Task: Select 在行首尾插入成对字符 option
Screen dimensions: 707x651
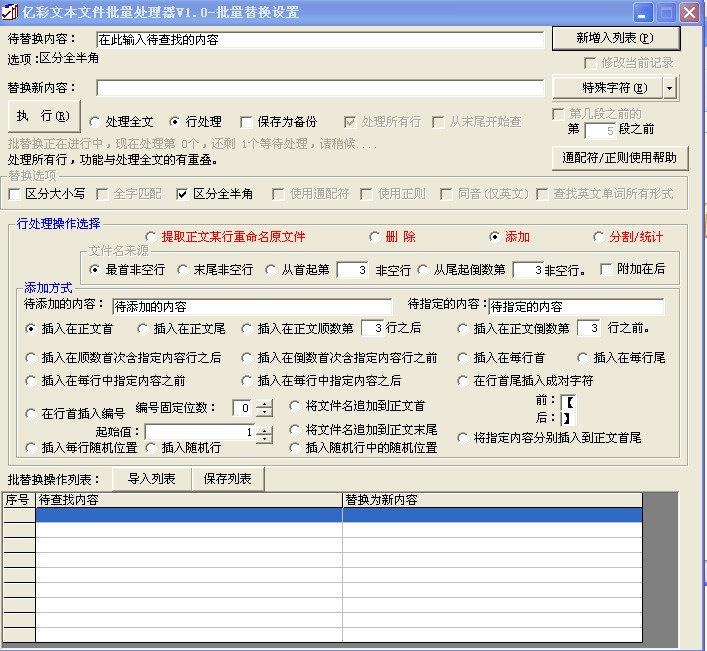Action: (x=525, y=381)
